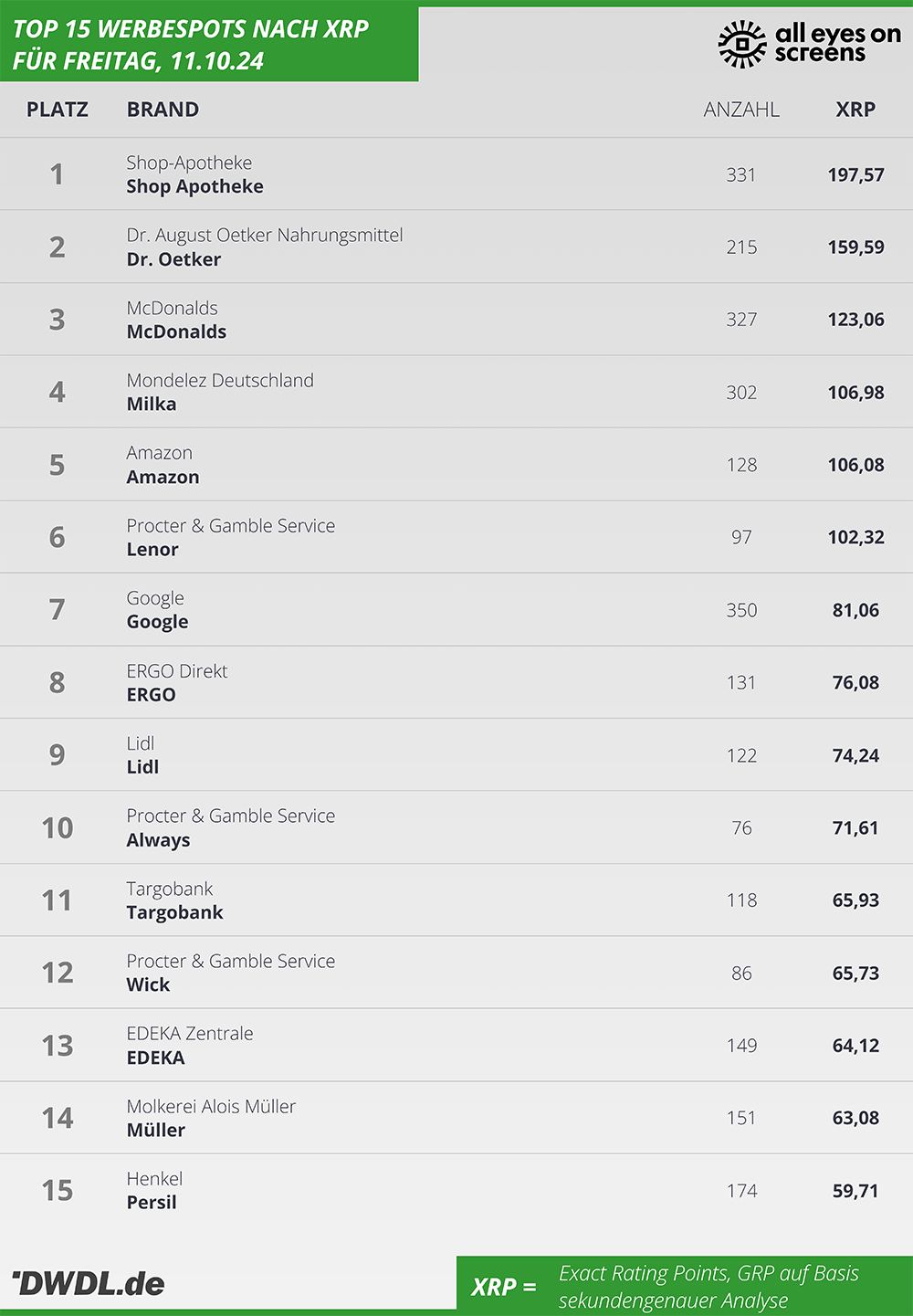Click the Dr. Oetker brand name
The image size is (913, 1316).
coord(173,259)
